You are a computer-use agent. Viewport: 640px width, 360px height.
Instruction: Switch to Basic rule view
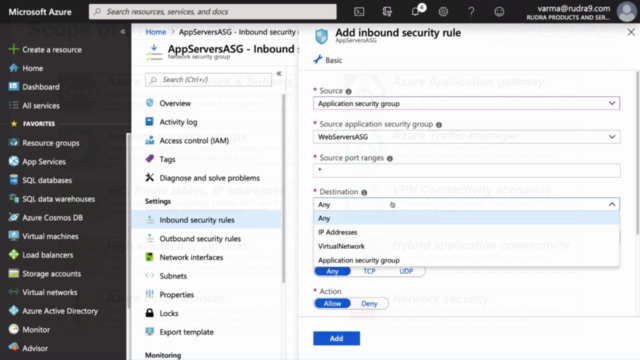click(328, 60)
